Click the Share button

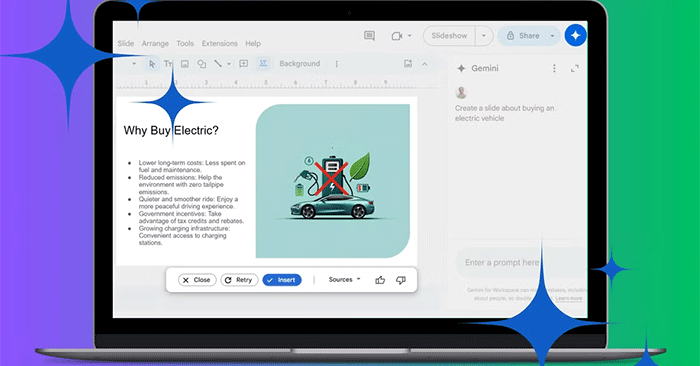pos(523,36)
